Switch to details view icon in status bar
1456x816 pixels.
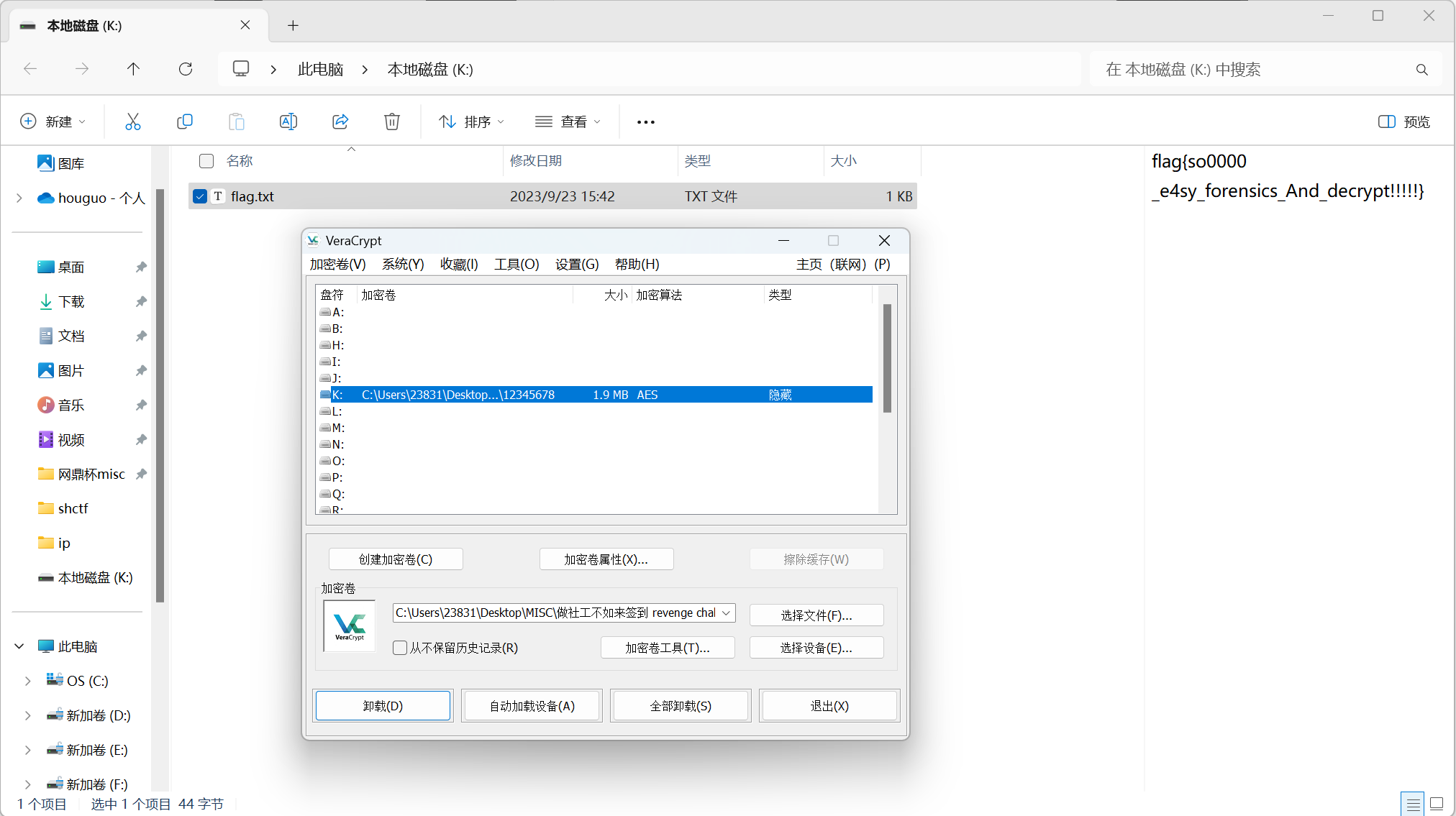[x=1413, y=804]
